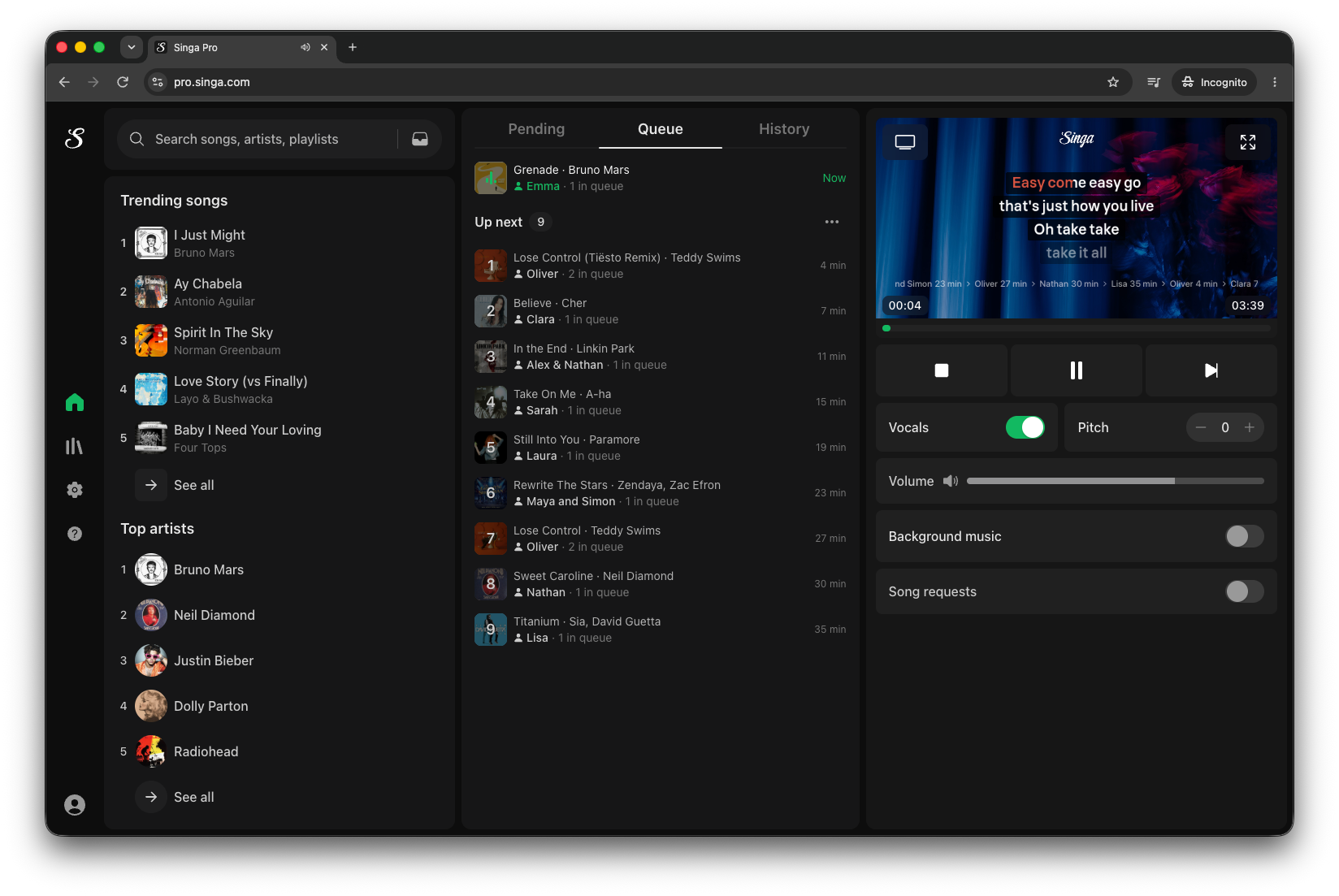Toggle the Vocals switch off
This screenshot has width=1339, height=896.
pos(1025,427)
